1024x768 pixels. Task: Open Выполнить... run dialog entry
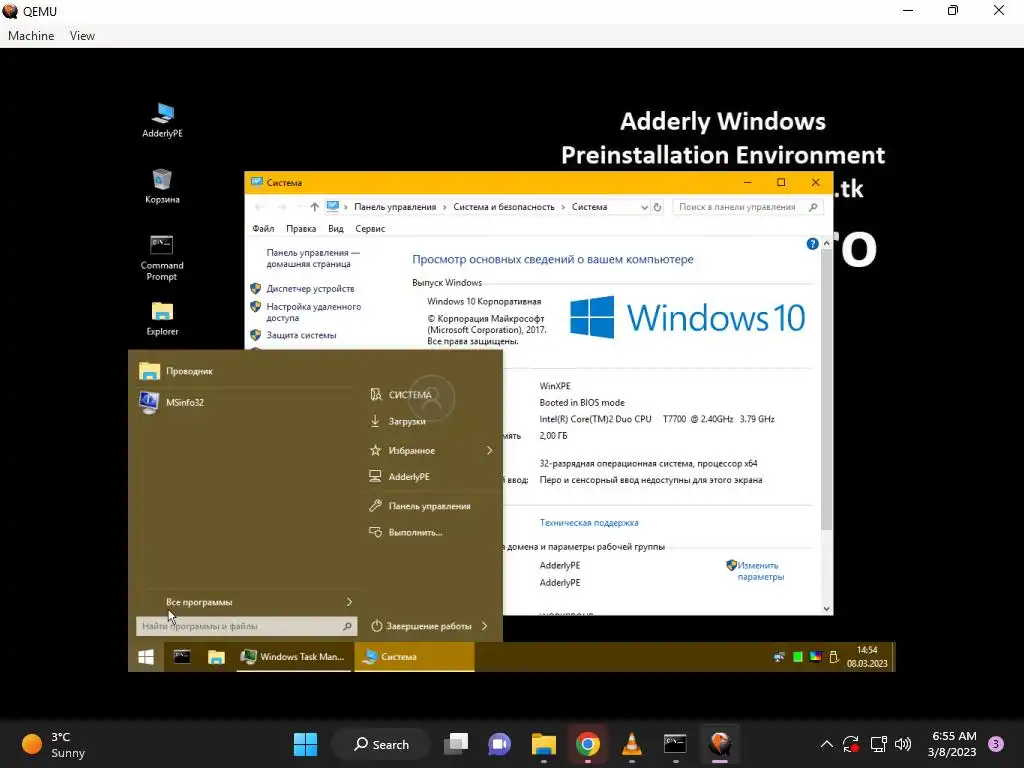pos(415,532)
